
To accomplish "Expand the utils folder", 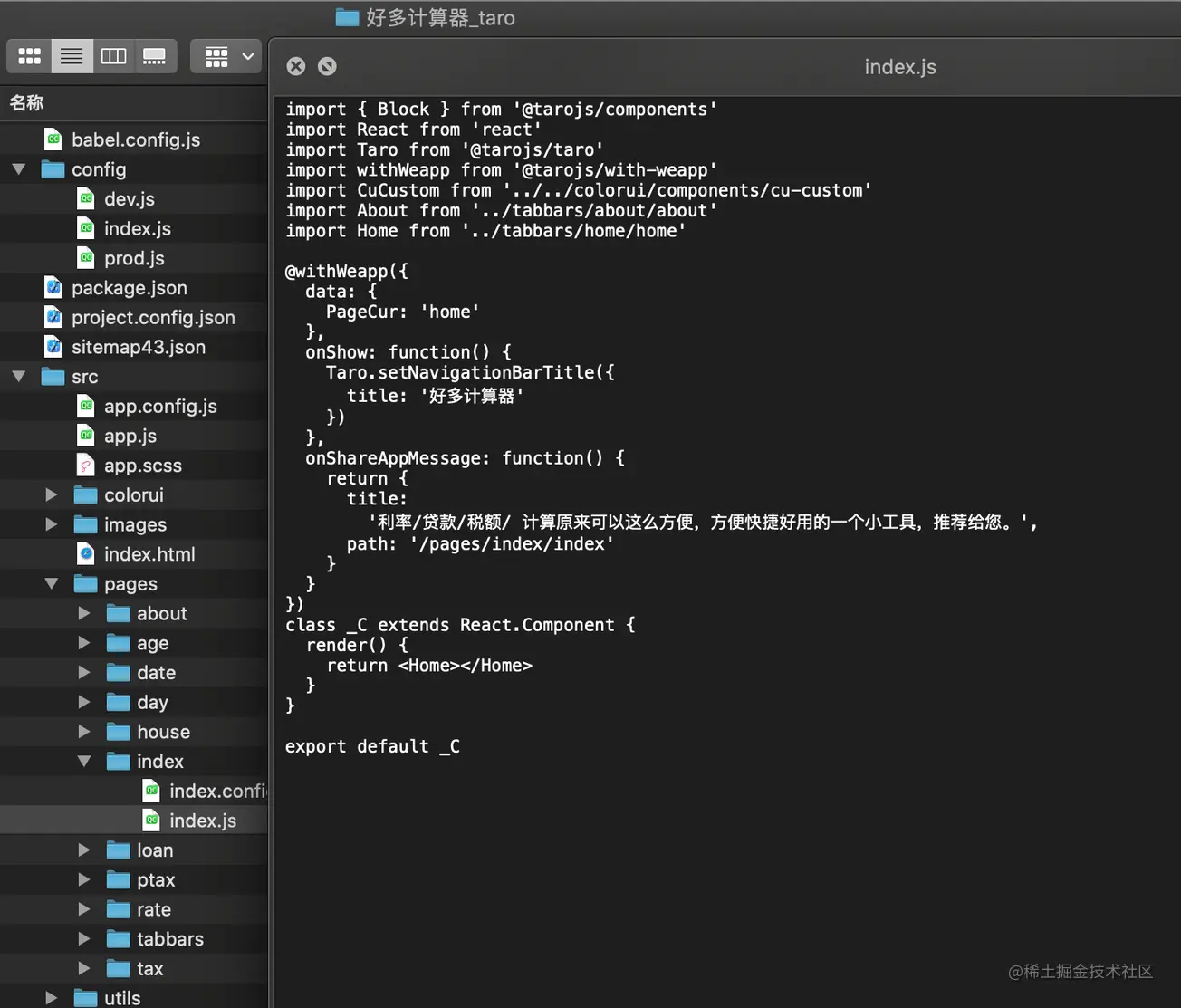I will (52, 998).
